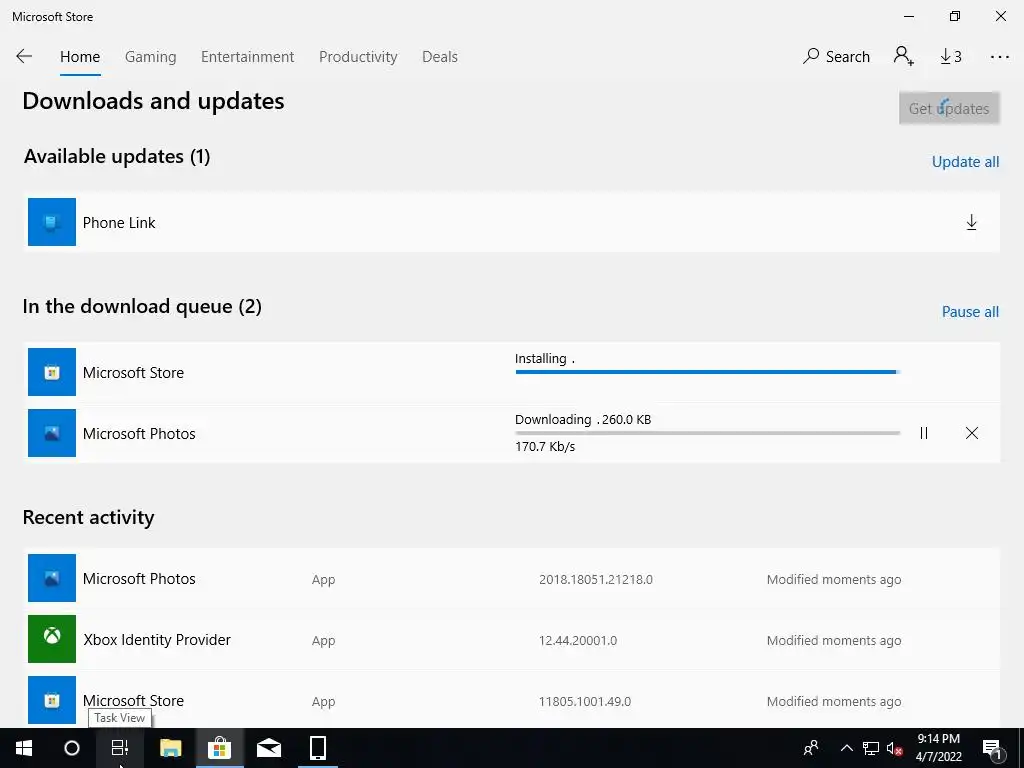Go back using the back arrow
The height and width of the screenshot is (768, 1024).
[x=24, y=56]
